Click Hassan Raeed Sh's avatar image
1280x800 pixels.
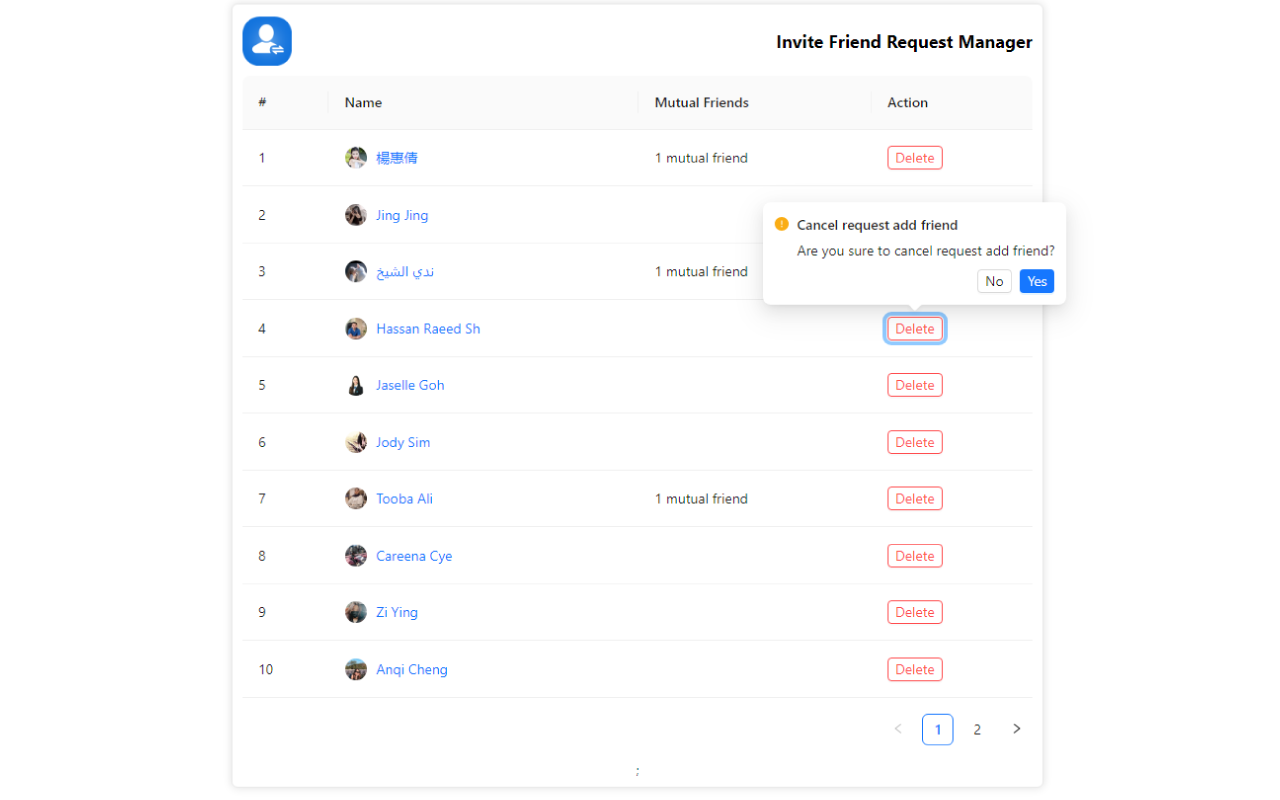pyautogui.click(x=356, y=328)
